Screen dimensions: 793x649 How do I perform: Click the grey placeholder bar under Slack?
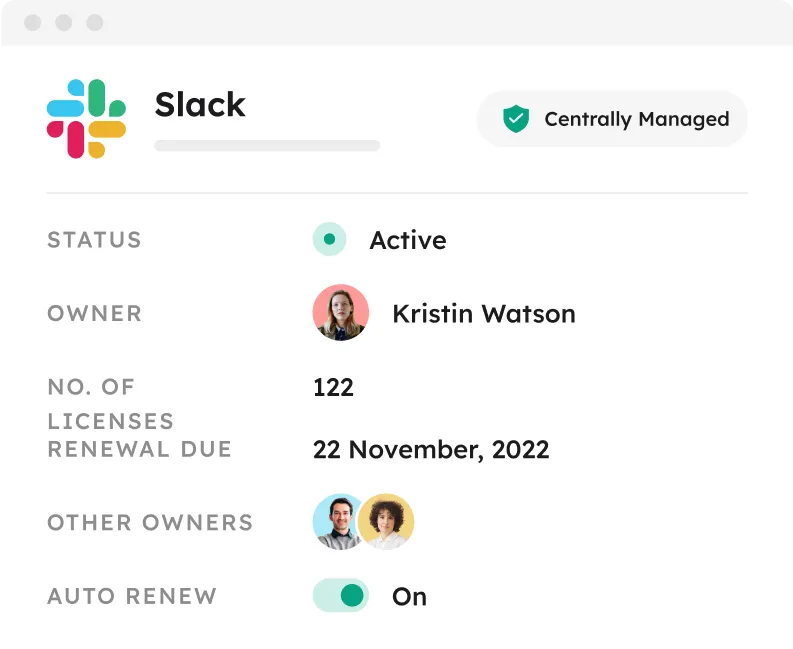(267, 146)
